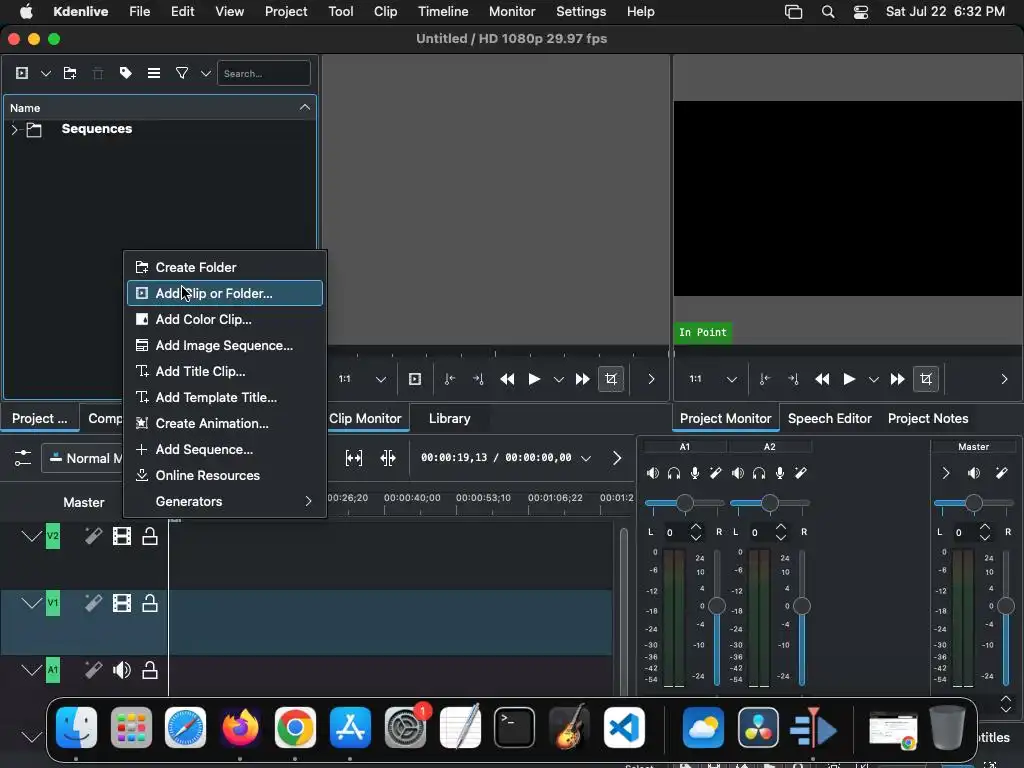Toggle A1 mixer channel effects wand

pyautogui.click(x=716, y=473)
